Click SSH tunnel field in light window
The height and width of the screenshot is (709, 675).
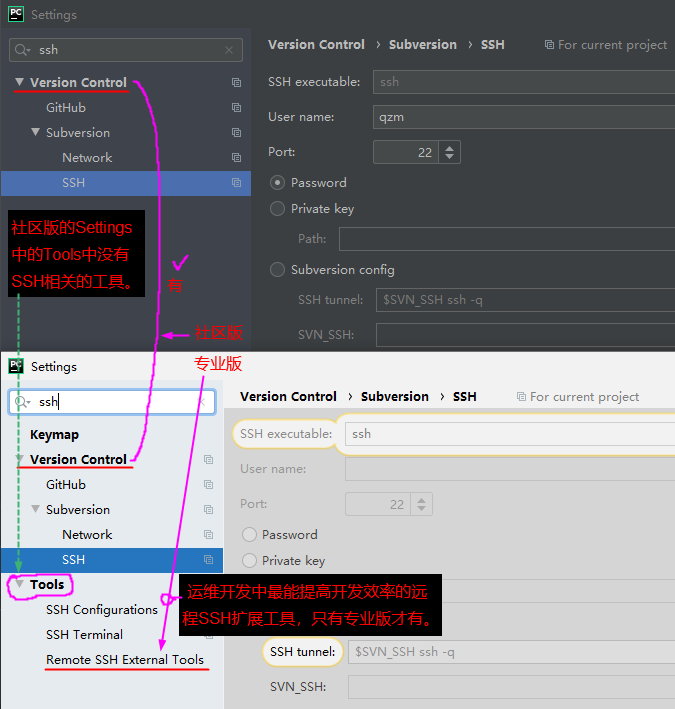click(x=511, y=652)
